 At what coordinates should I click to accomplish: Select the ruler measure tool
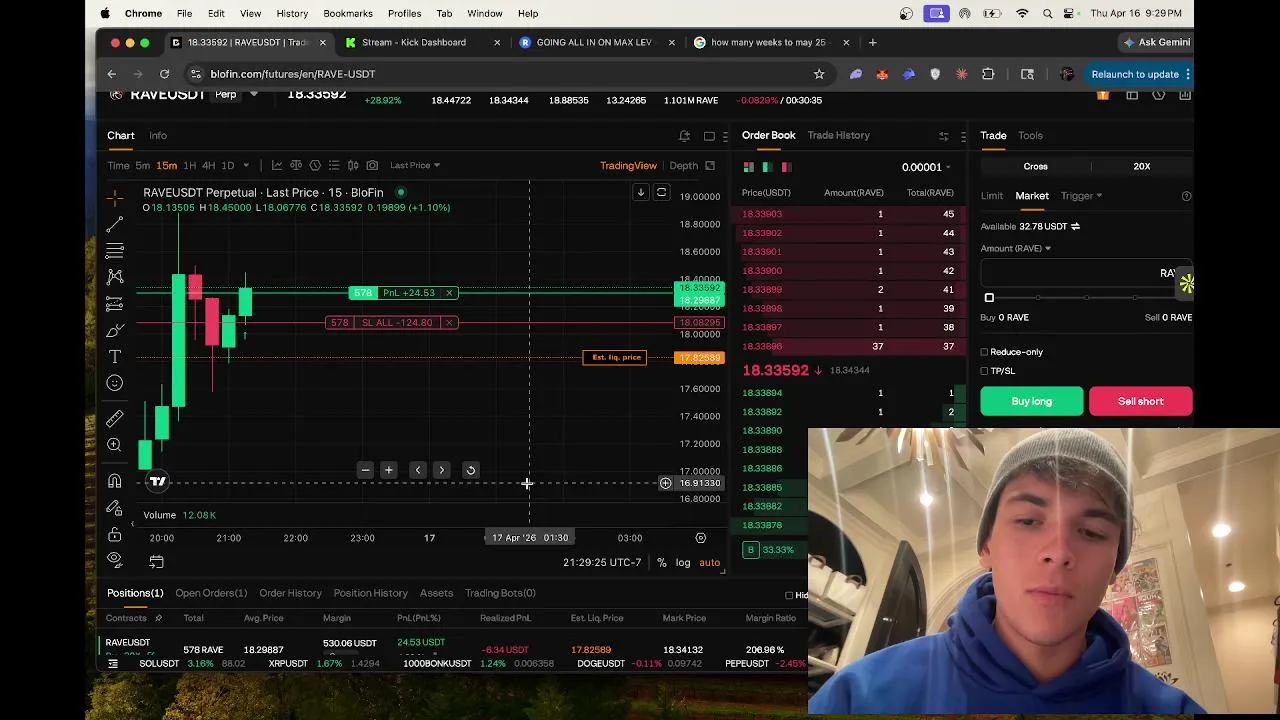115,419
